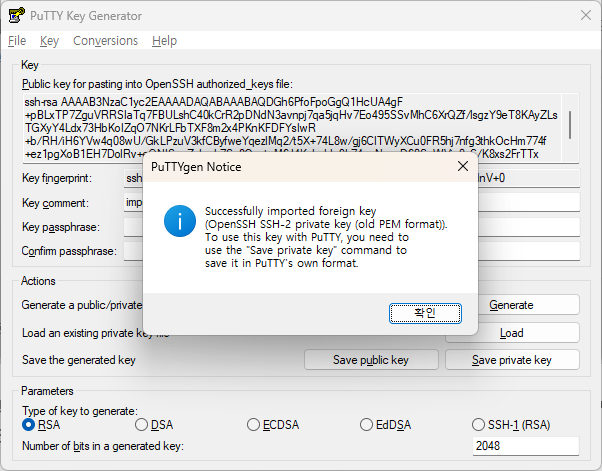Open the Key menu
This screenshot has width=602, height=471.
pyautogui.click(x=49, y=41)
